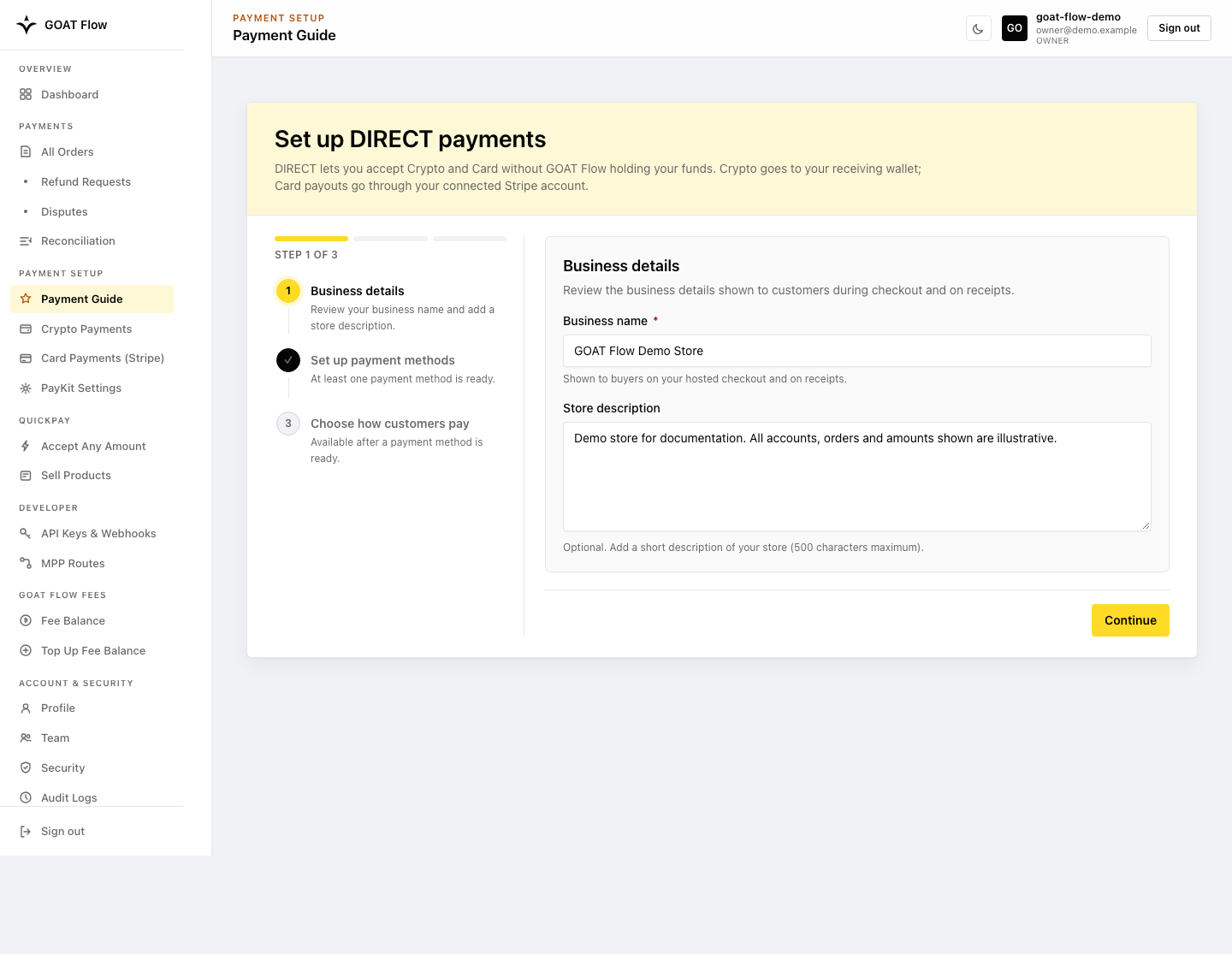Click the owner@demo.example email text
The image size is (1232, 954).
pyautogui.click(x=1087, y=30)
